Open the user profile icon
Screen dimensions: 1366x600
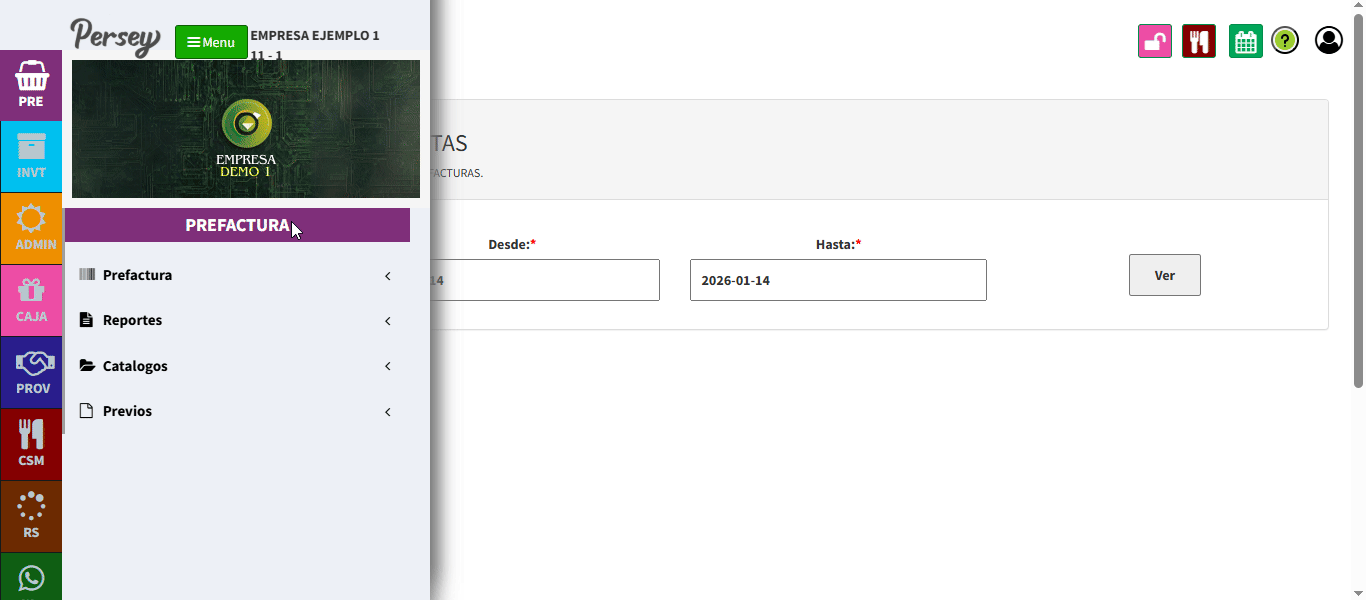pyautogui.click(x=1328, y=41)
